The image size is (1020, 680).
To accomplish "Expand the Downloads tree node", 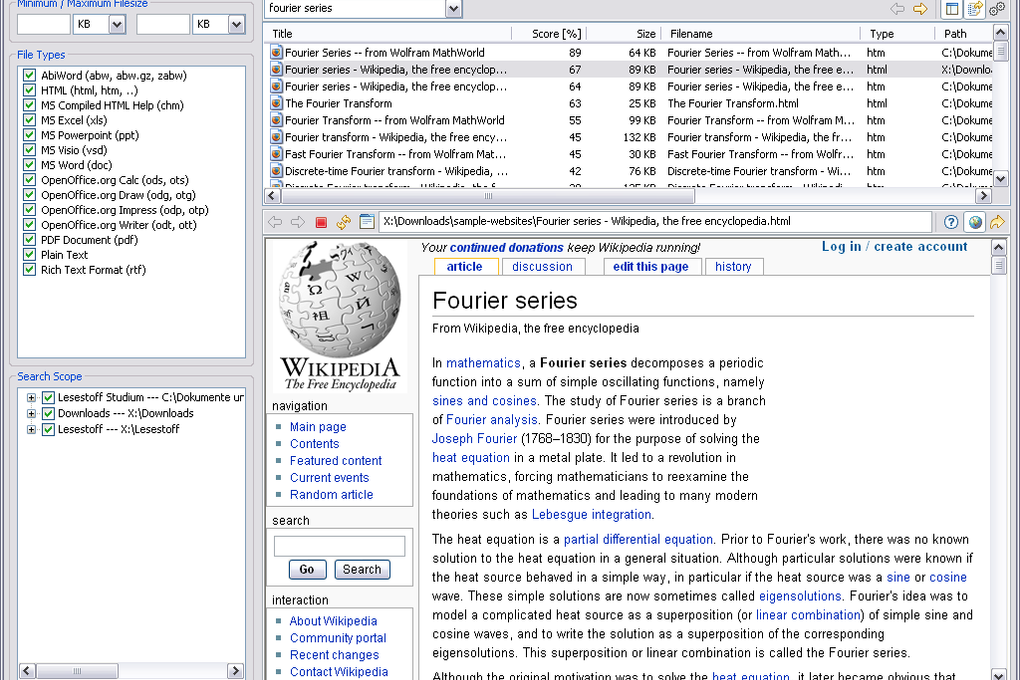I will pyautogui.click(x=31, y=413).
